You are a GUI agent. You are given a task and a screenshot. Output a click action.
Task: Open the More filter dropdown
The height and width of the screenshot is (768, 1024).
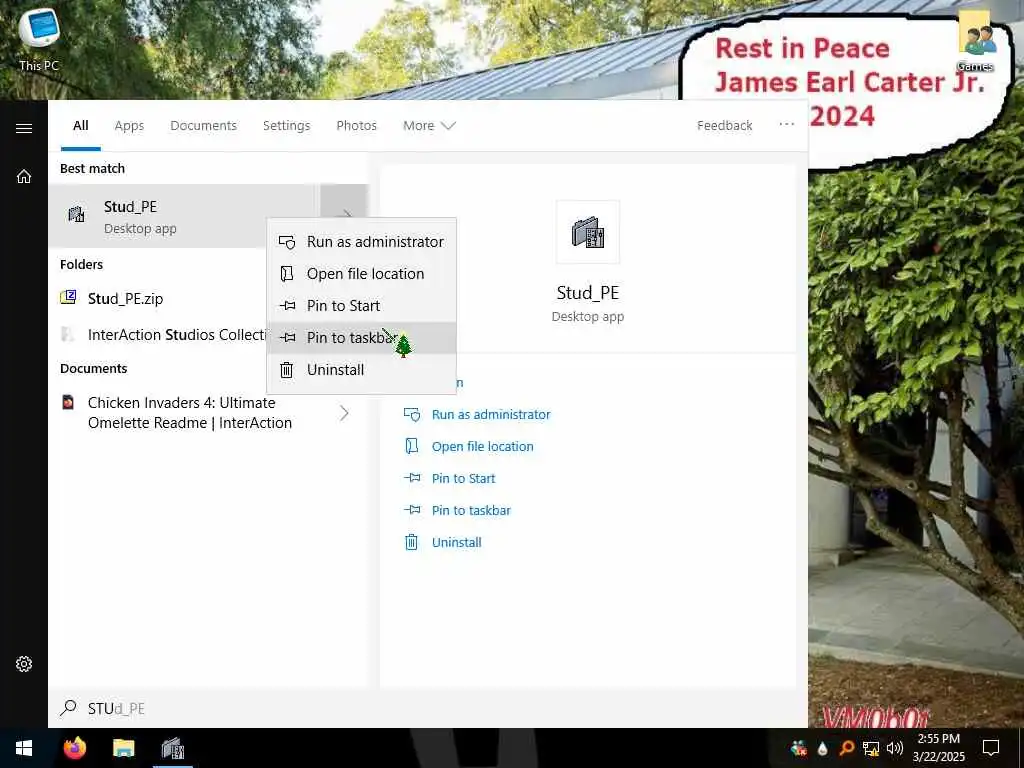tap(429, 125)
